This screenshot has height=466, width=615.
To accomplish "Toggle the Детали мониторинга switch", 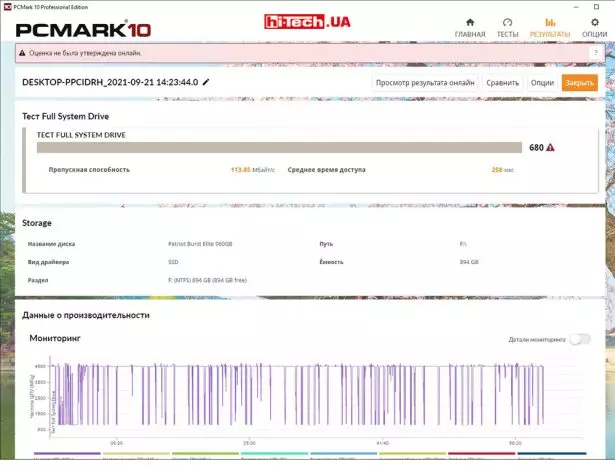I will tap(580, 339).
